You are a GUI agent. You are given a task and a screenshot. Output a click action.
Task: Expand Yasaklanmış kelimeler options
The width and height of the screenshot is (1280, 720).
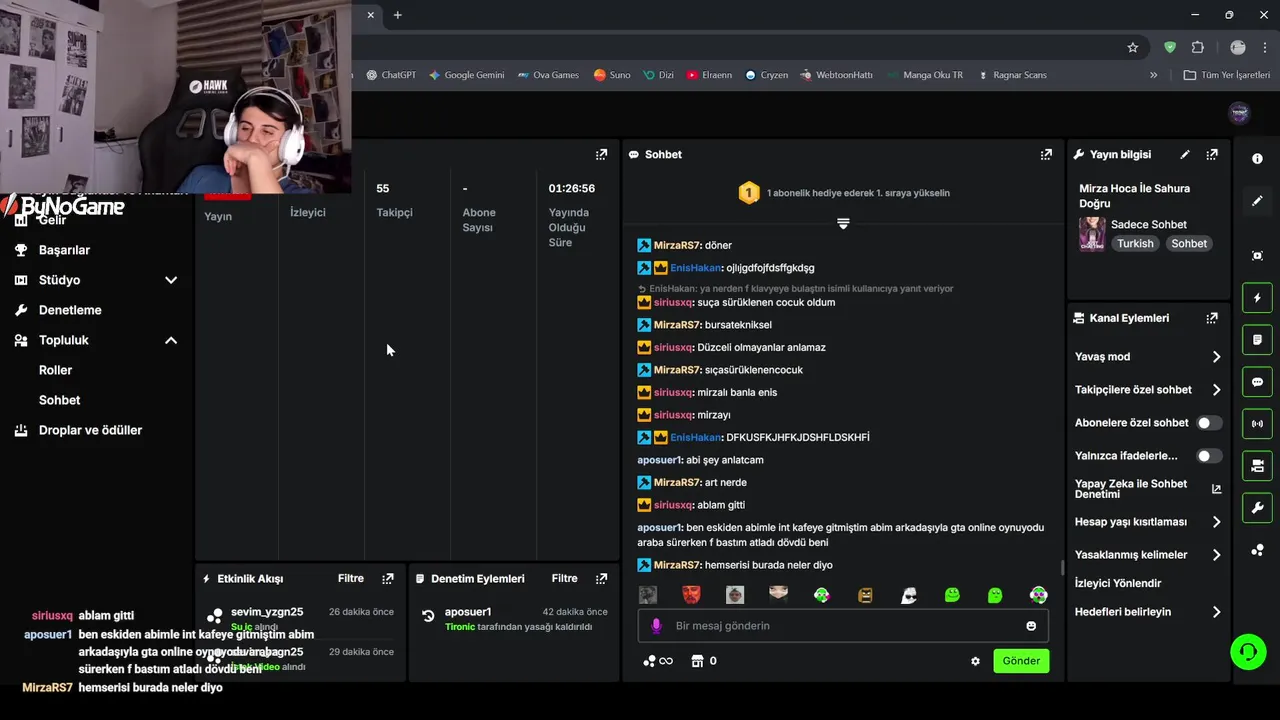(1216, 555)
